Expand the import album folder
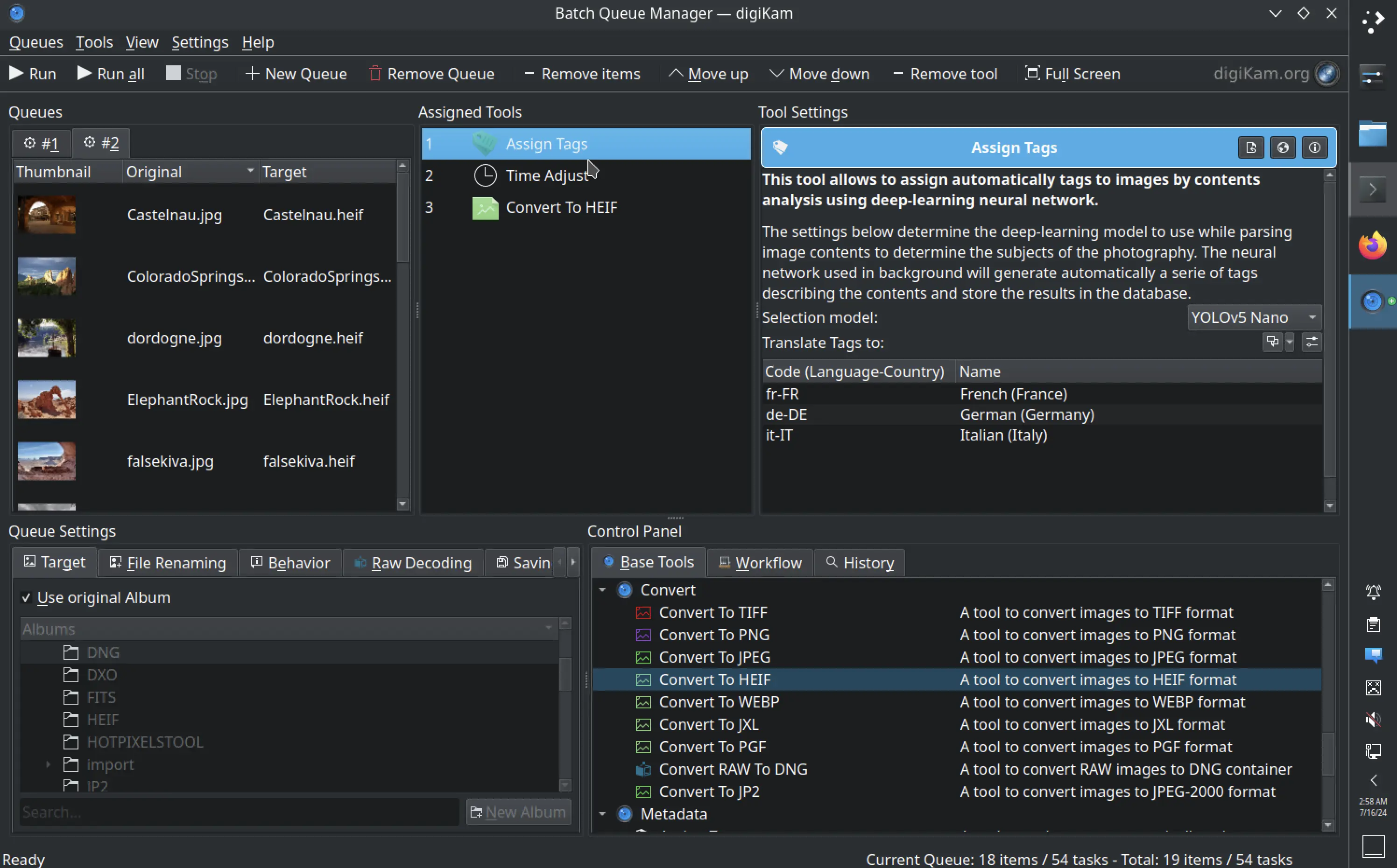1397x868 pixels. click(x=48, y=765)
